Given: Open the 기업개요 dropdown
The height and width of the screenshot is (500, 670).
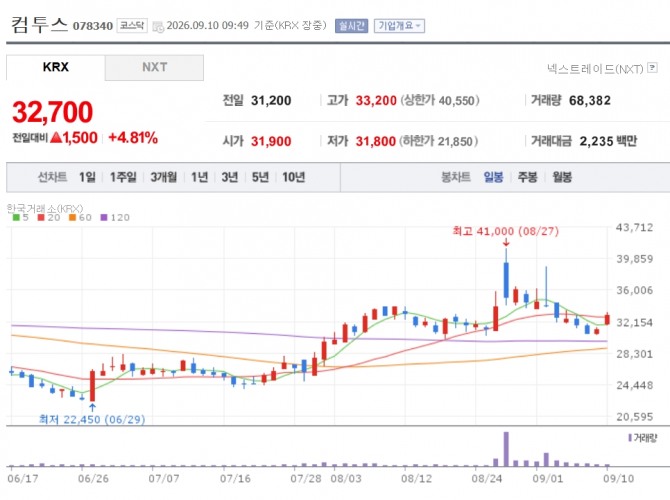Looking at the screenshot, I should click(x=399, y=26).
